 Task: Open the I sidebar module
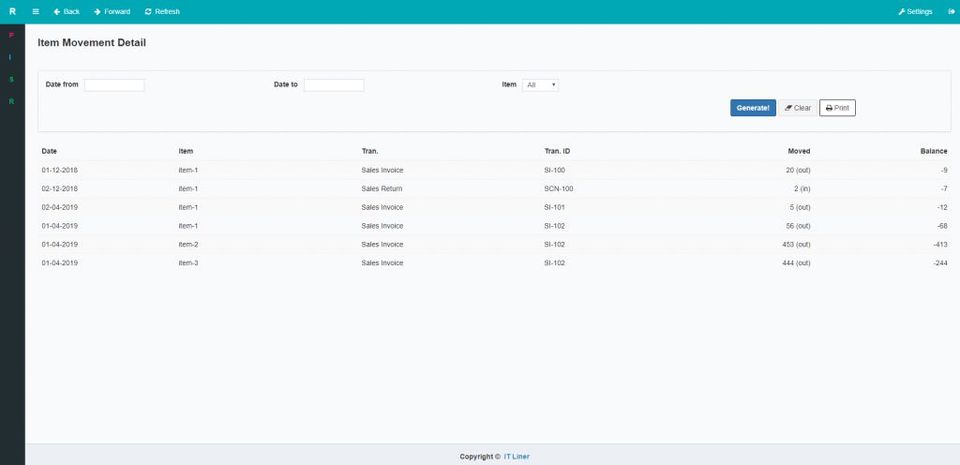coord(10,57)
